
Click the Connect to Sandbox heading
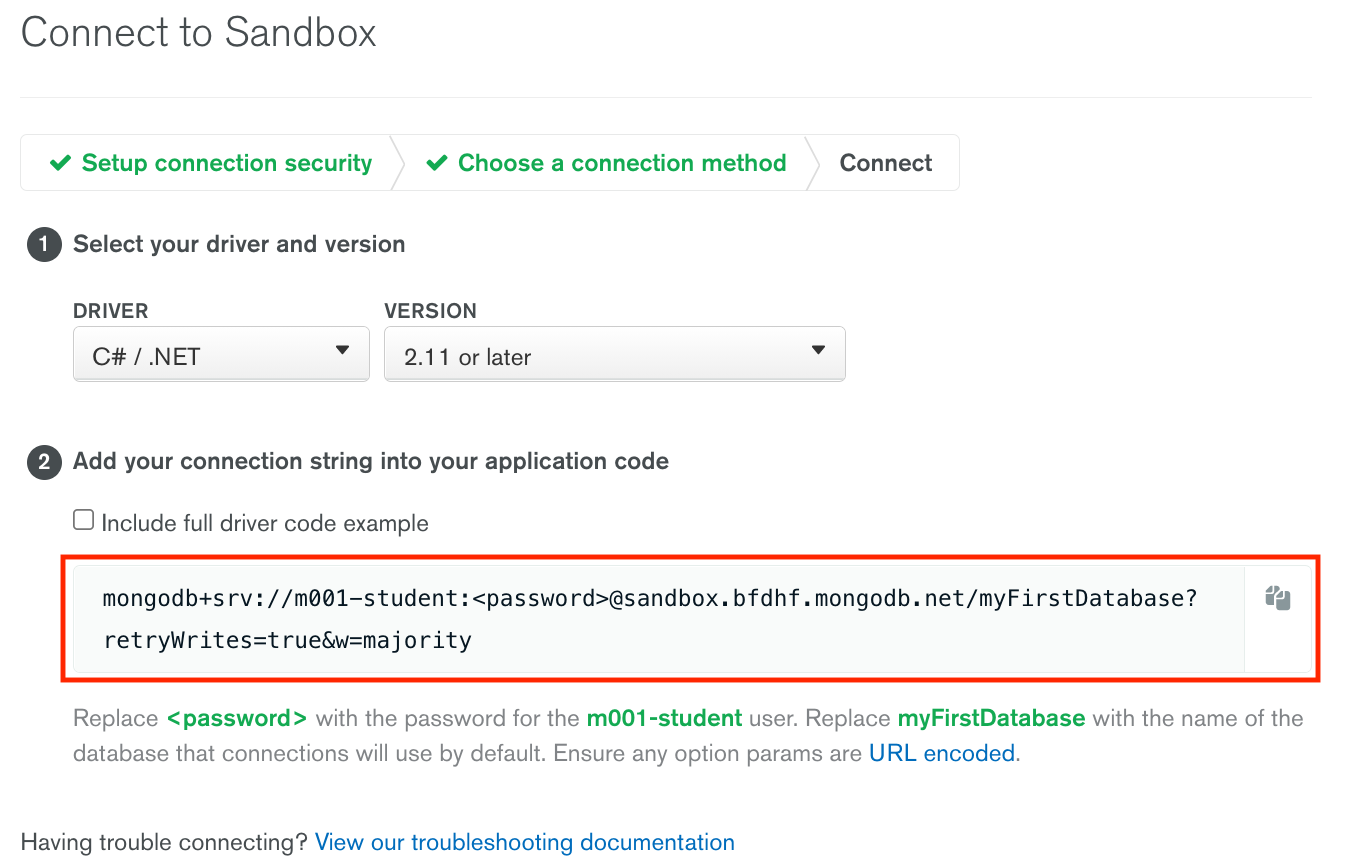tap(199, 33)
